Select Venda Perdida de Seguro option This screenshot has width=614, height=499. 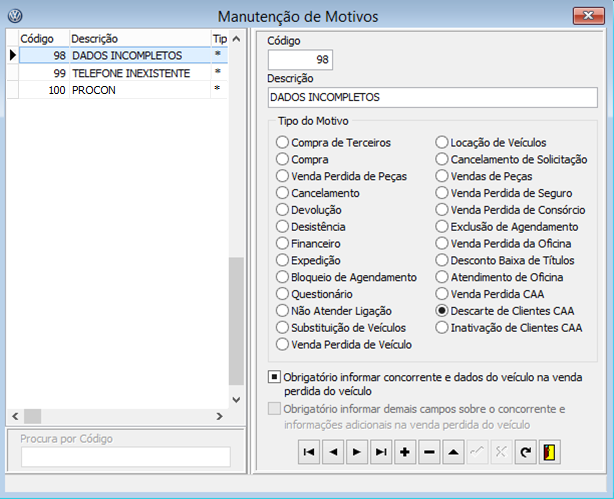(x=504, y=193)
